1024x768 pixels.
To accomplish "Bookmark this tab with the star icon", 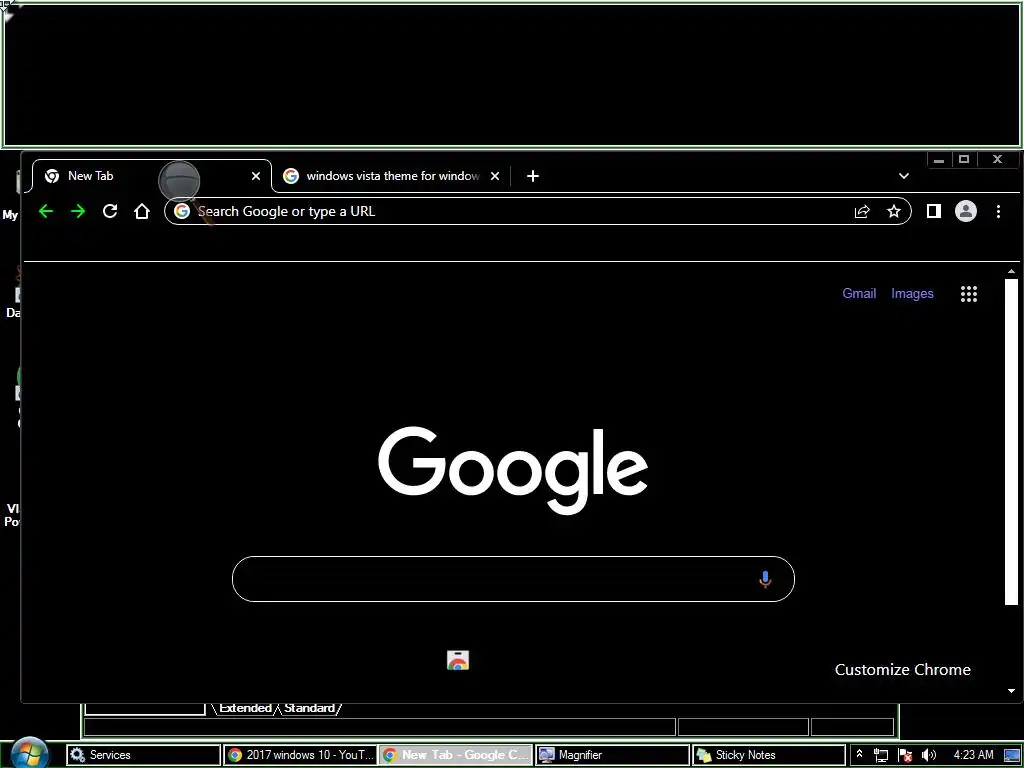I will click(x=893, y=211).
